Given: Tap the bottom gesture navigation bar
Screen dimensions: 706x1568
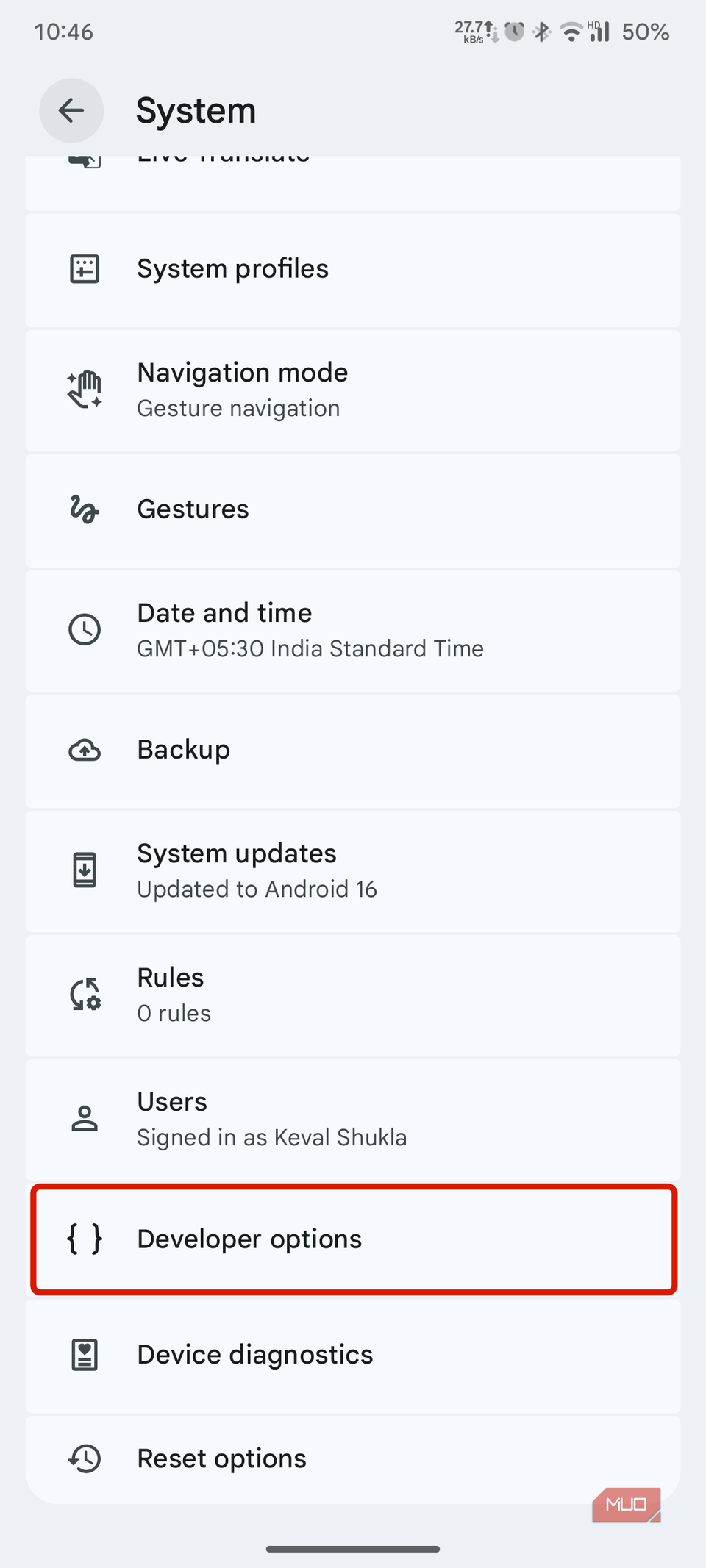Looking at the screenshot, I should click(x=353, y=1548).
